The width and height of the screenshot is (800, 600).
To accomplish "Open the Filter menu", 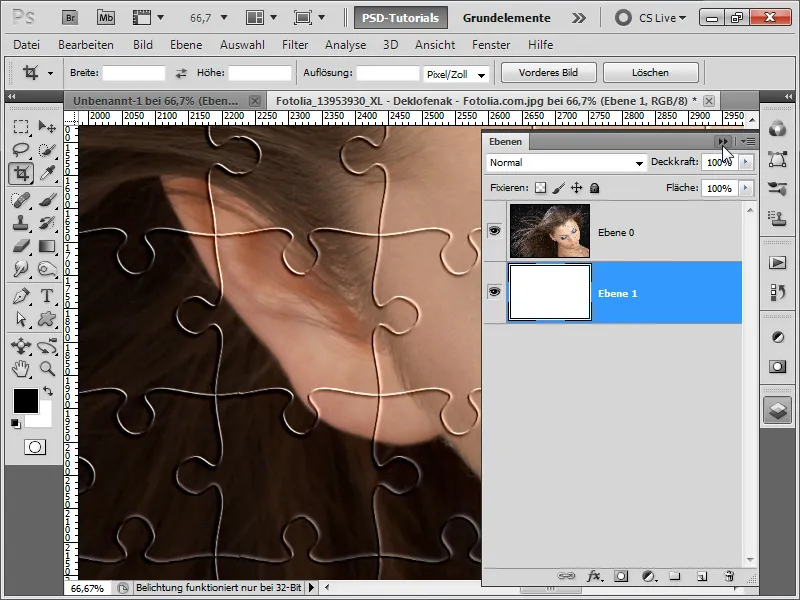I will [295, 45].
